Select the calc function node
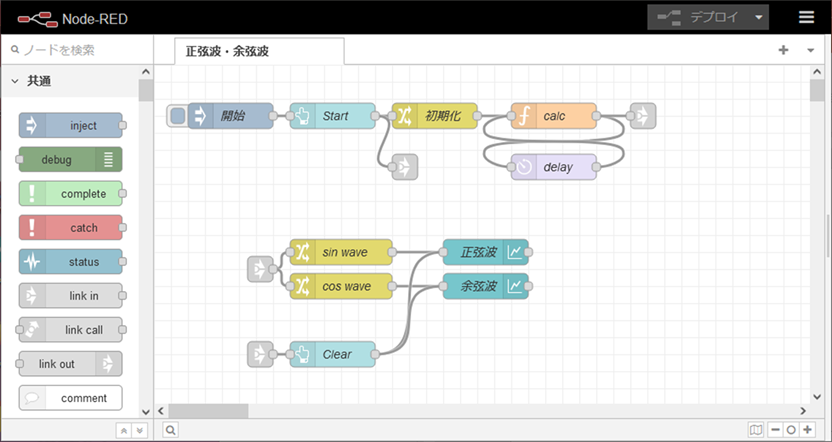832x442 pixels. (x=554, y=116)
